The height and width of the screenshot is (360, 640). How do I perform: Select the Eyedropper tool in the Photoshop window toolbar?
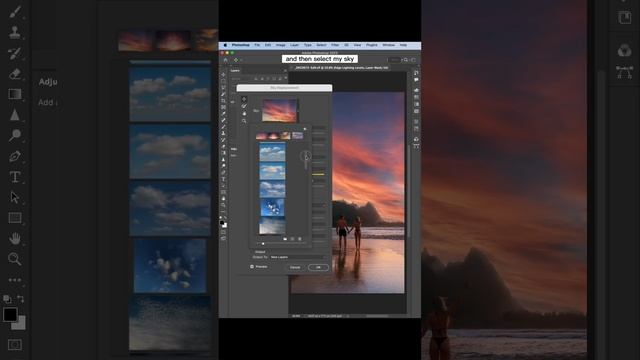click(223, 114)
